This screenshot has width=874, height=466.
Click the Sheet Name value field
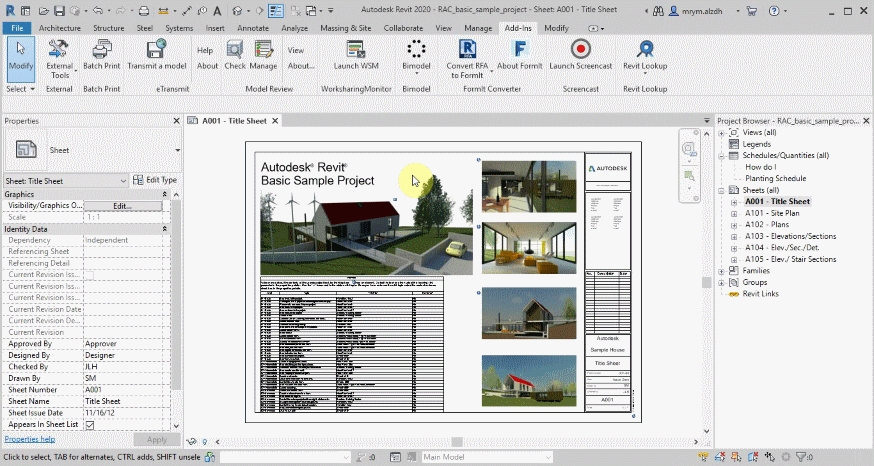125,401
